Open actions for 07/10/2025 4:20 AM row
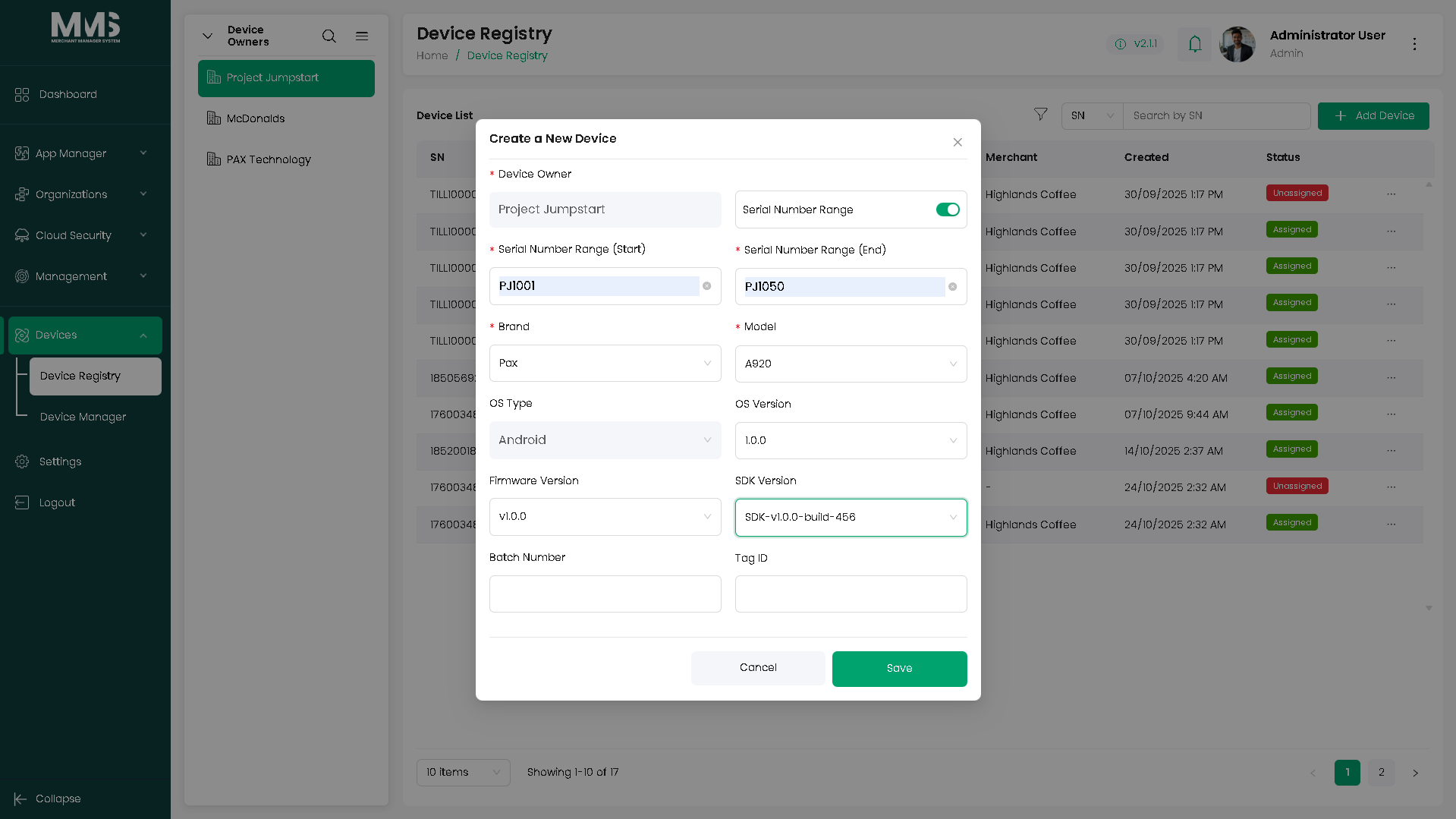This screenshot has width=1456, height=819. click(x=1391, y=378)
